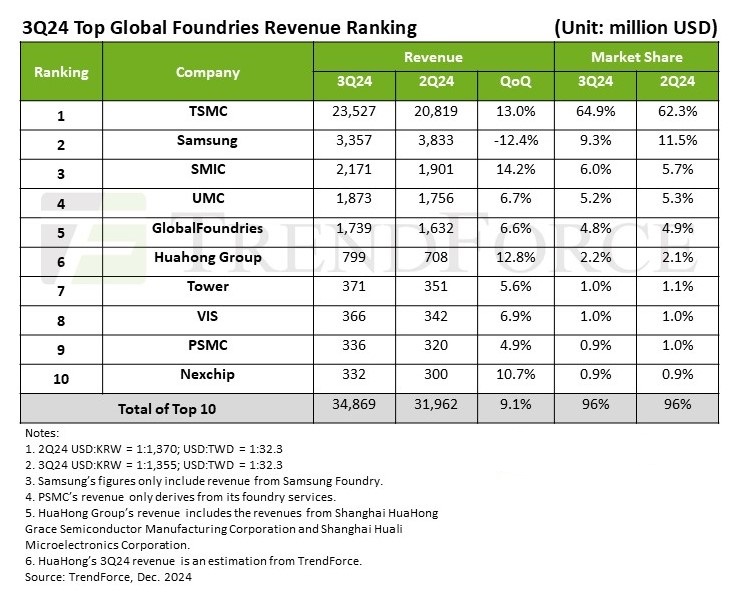Viewport: 739px width, 603px height.
Task: Click SMIC's 2Q24 revenue '1,901'
Action: click(436, 169)
